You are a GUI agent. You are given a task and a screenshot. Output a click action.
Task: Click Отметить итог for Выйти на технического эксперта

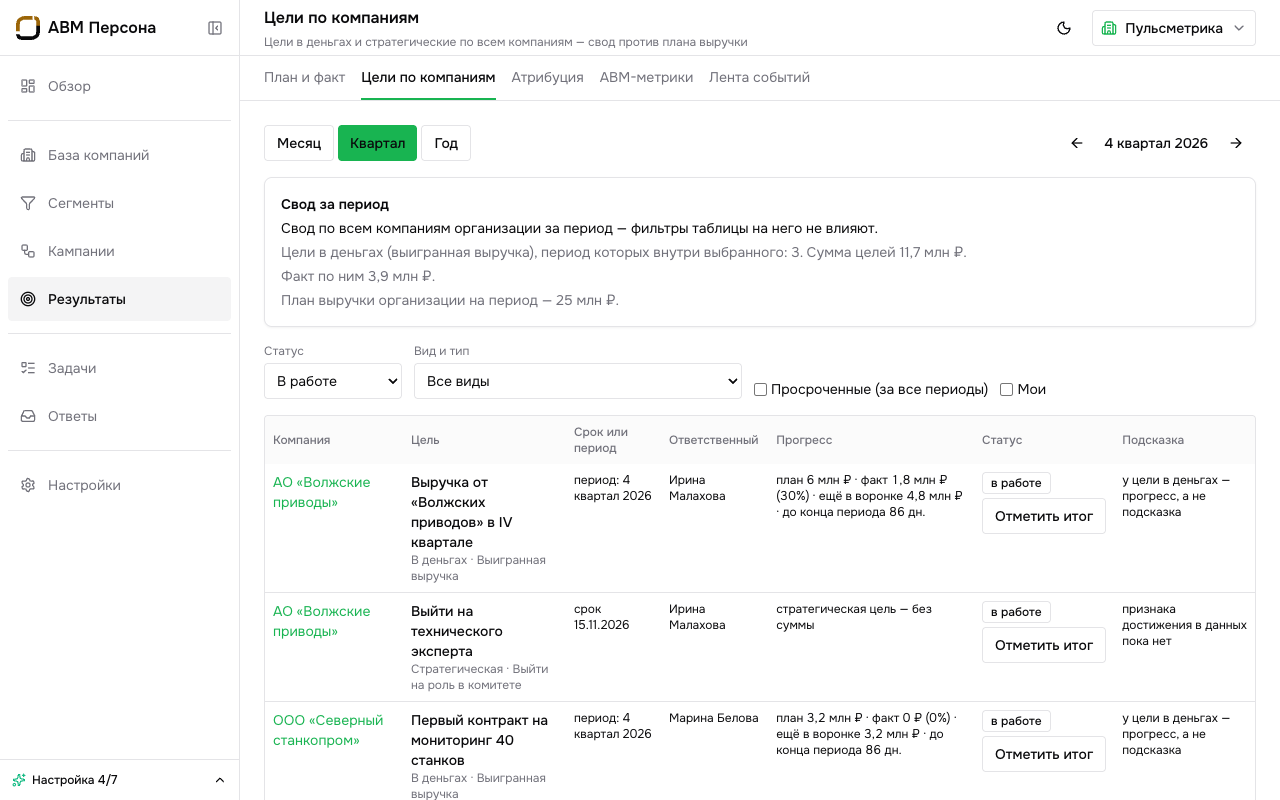(1044, 645)
